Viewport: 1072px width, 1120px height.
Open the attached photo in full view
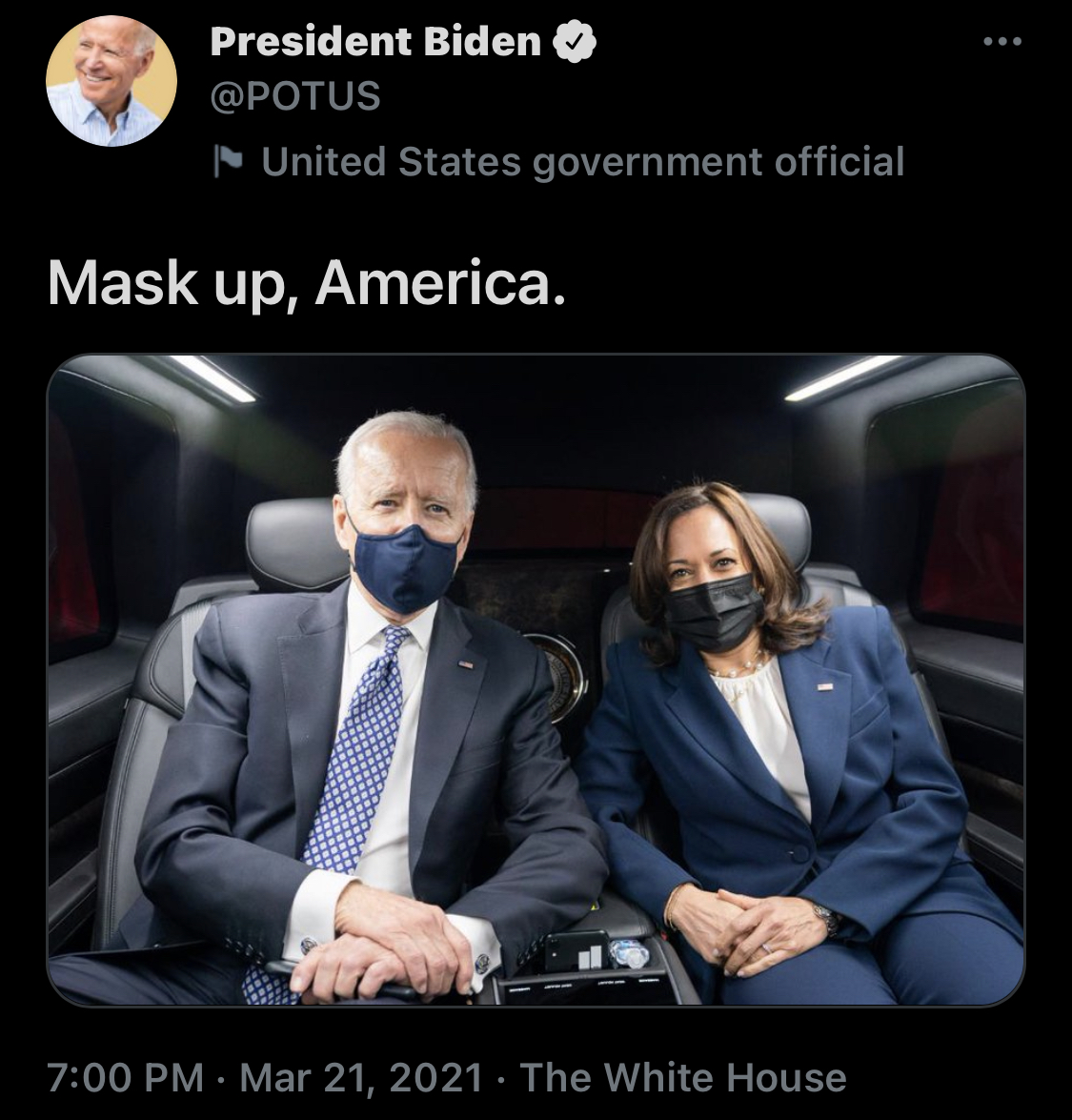[536, 680]
